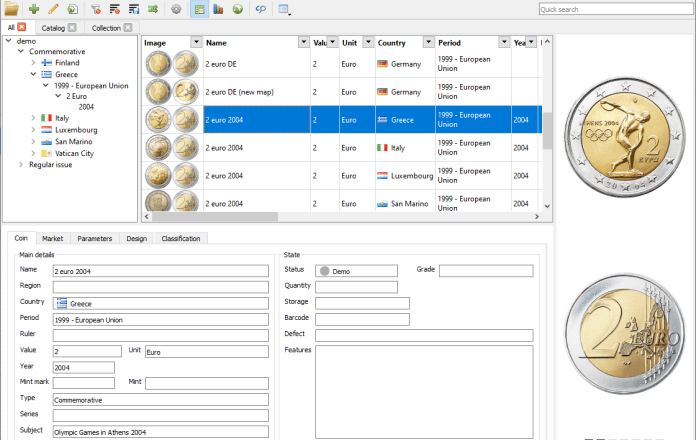Switch to the Classification tab
This screenshot has width=696, height=440.
coord(181,239)
